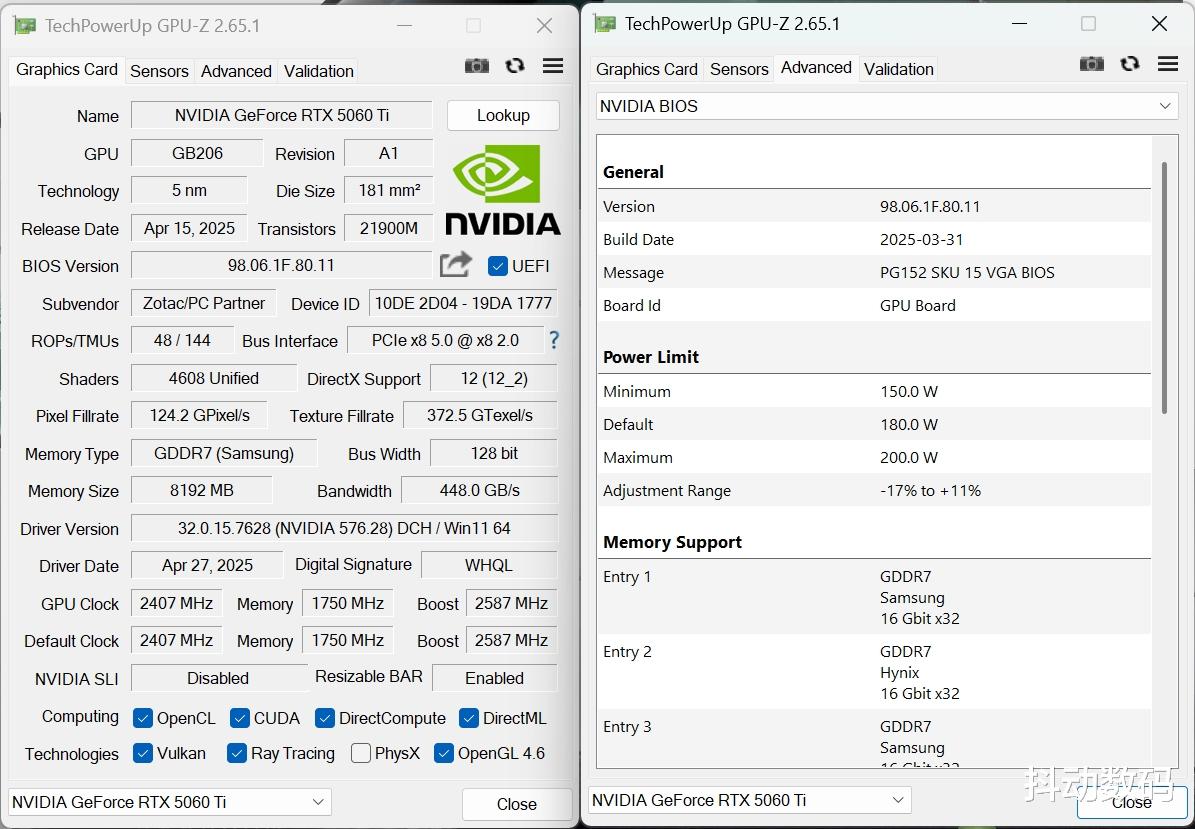1195x829 pixels.
Task: Switch to Advanced tab in left window
Action: (x=235, y=71)
